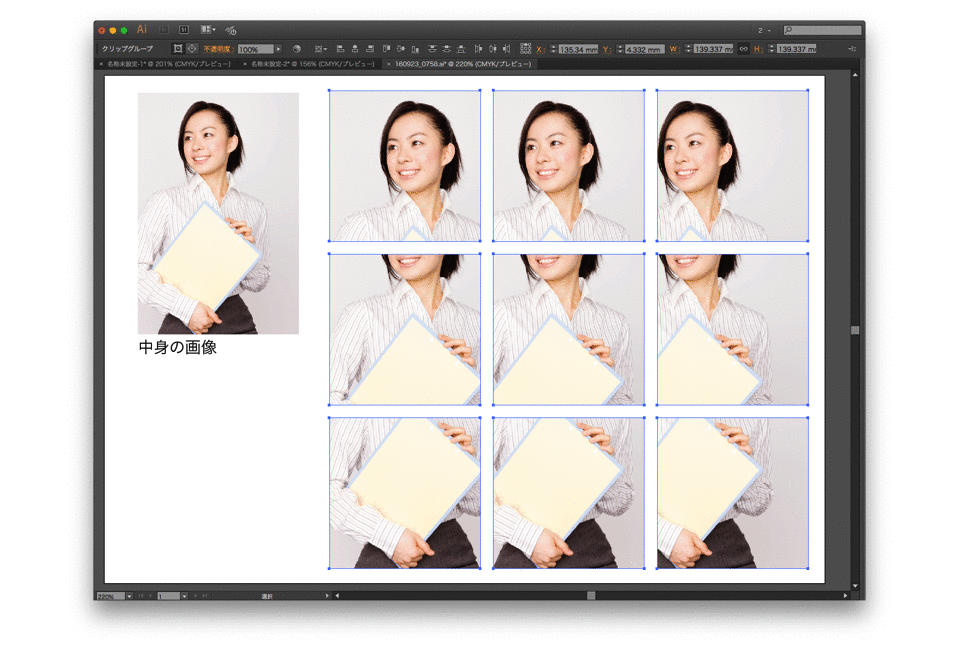The height and width of the screenshot is (650, 960).
Task: Close the 名称未設定-2 tab
Action: click(x=245, y=64)
